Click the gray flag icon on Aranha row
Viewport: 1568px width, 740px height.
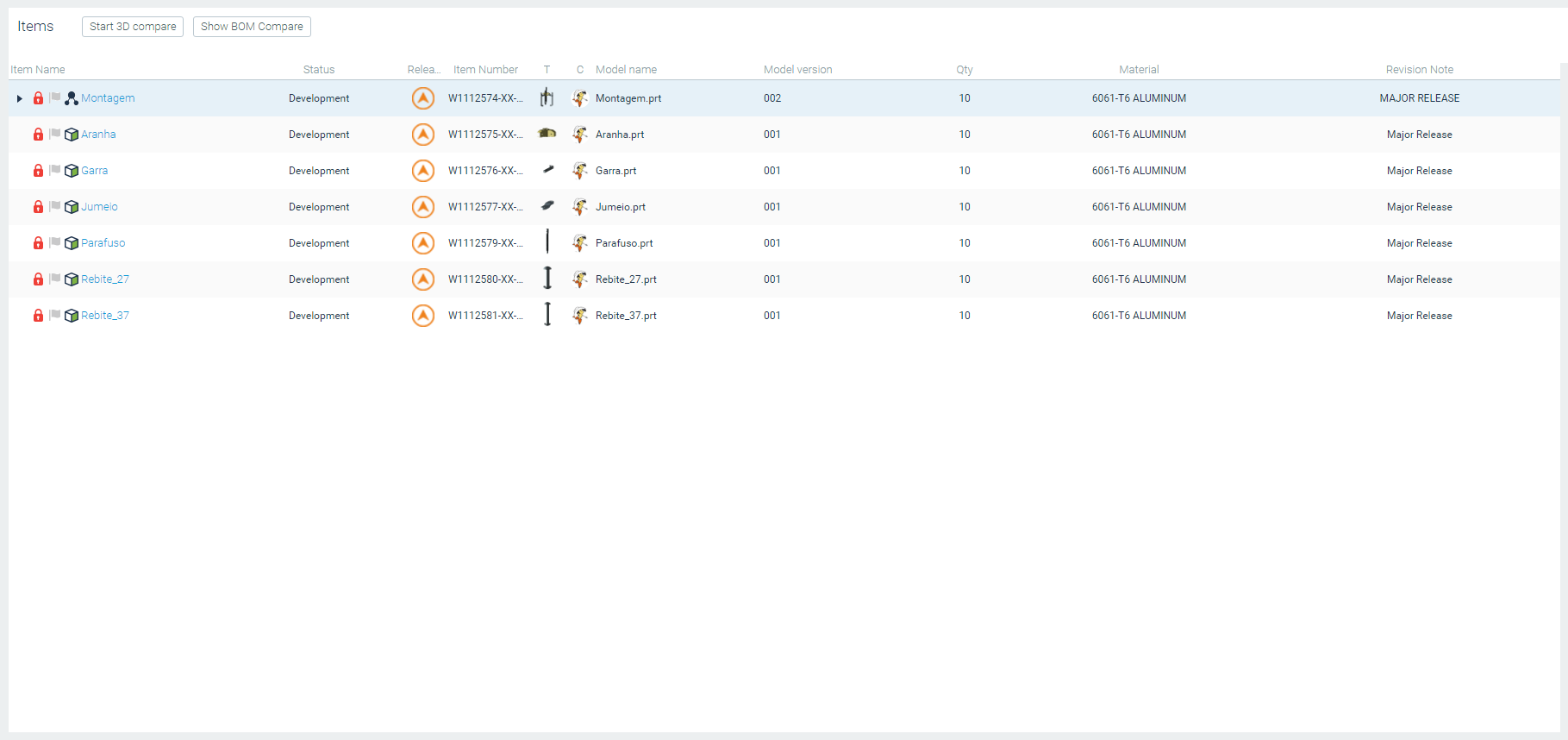tap(55, 134)
